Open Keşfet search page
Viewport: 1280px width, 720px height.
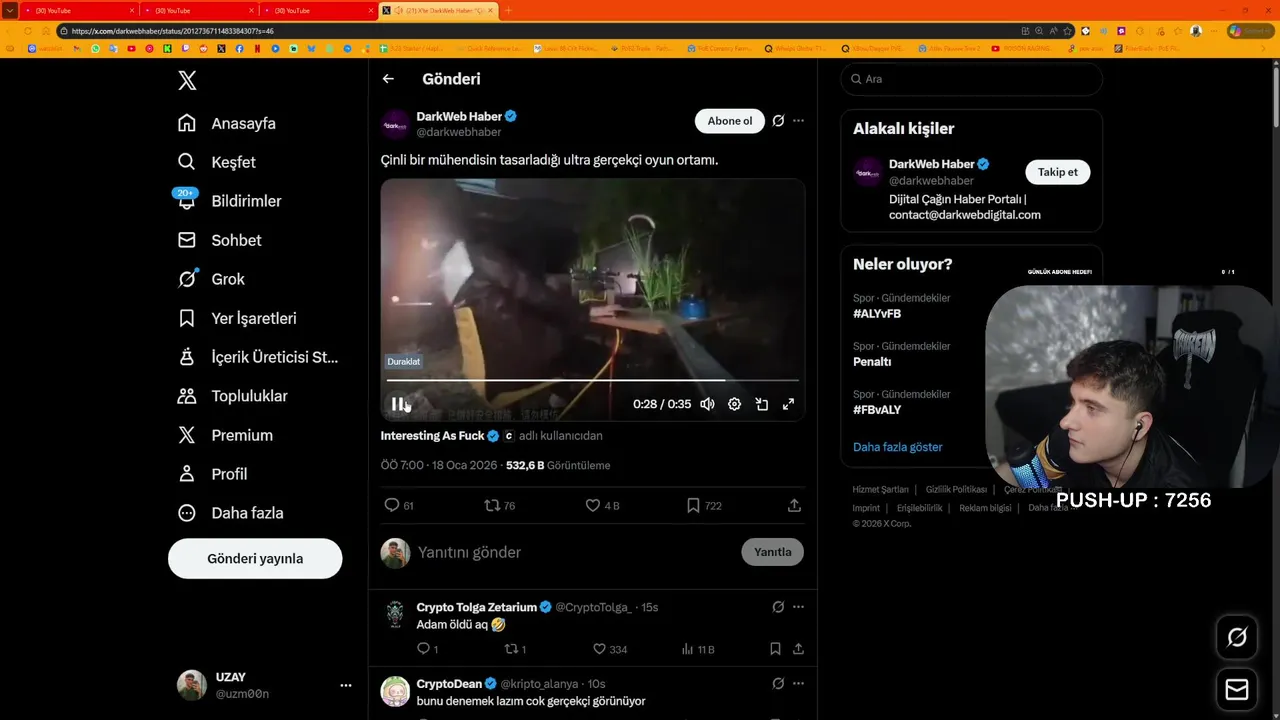pyautogui.click(x=216, y=162)
